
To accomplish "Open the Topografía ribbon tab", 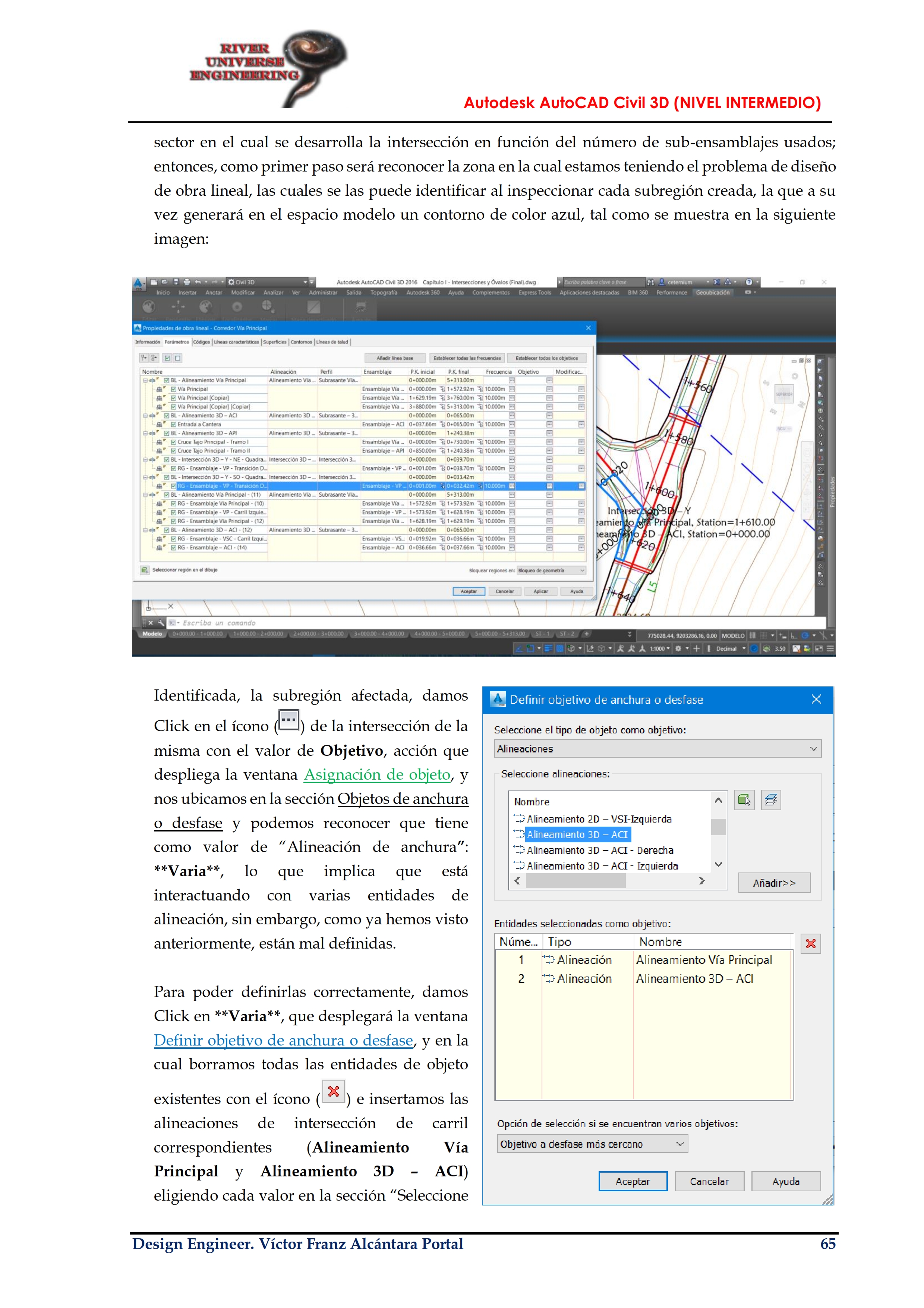I will tap(384, 293).
